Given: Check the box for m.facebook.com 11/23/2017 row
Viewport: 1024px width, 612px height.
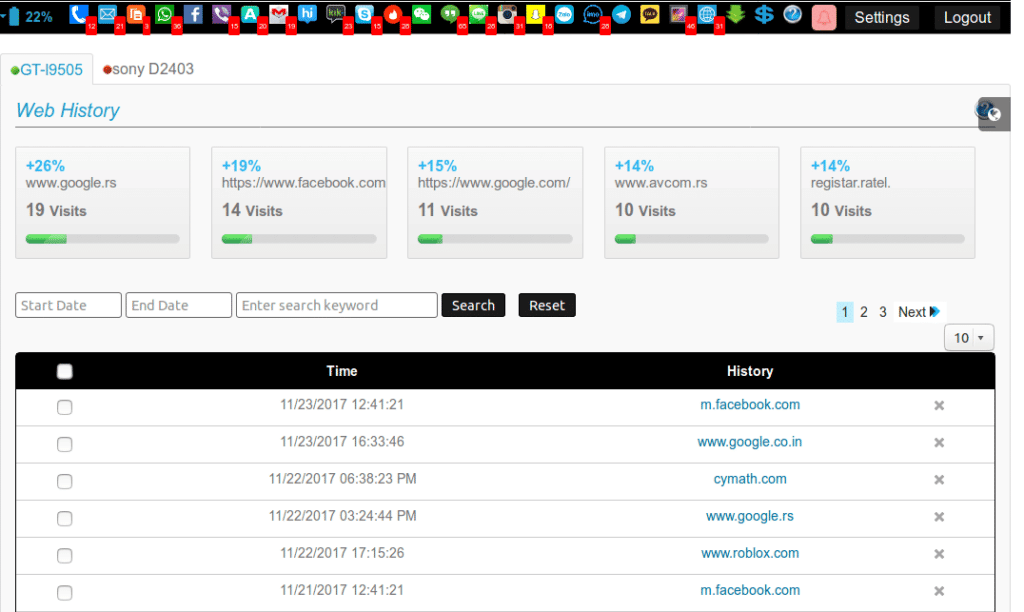Looking at the screenshot, I should click(x=65, y=407).
